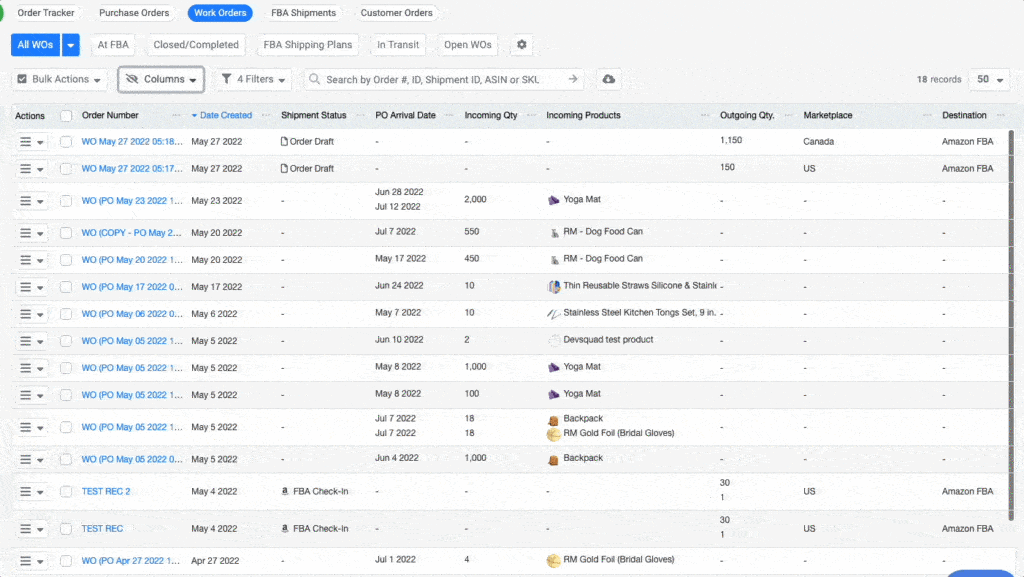Click the search arrow submit icon
Viewport: 1024px width, 577px height.
573,79
